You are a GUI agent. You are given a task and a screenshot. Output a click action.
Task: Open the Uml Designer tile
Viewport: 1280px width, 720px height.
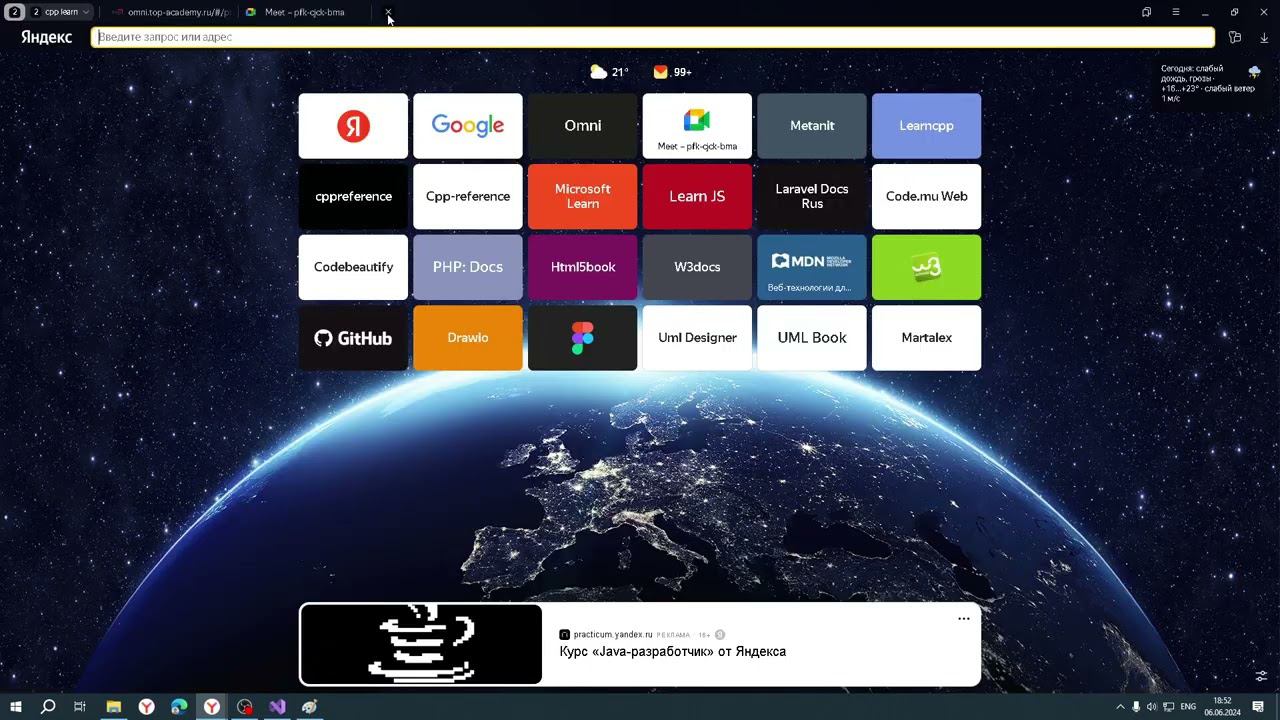coord(697,338)
